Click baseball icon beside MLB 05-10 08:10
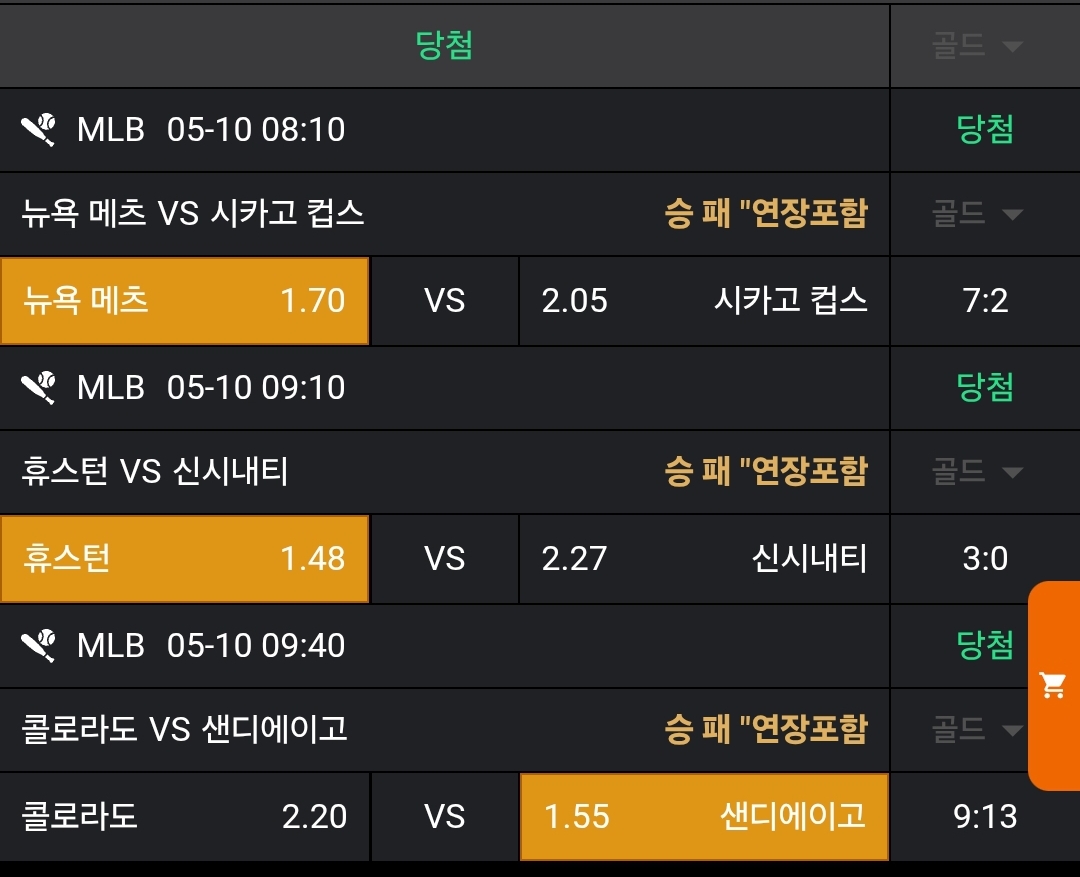The image size is (1080, 877). pyautogui.click(x=40, y=130)
